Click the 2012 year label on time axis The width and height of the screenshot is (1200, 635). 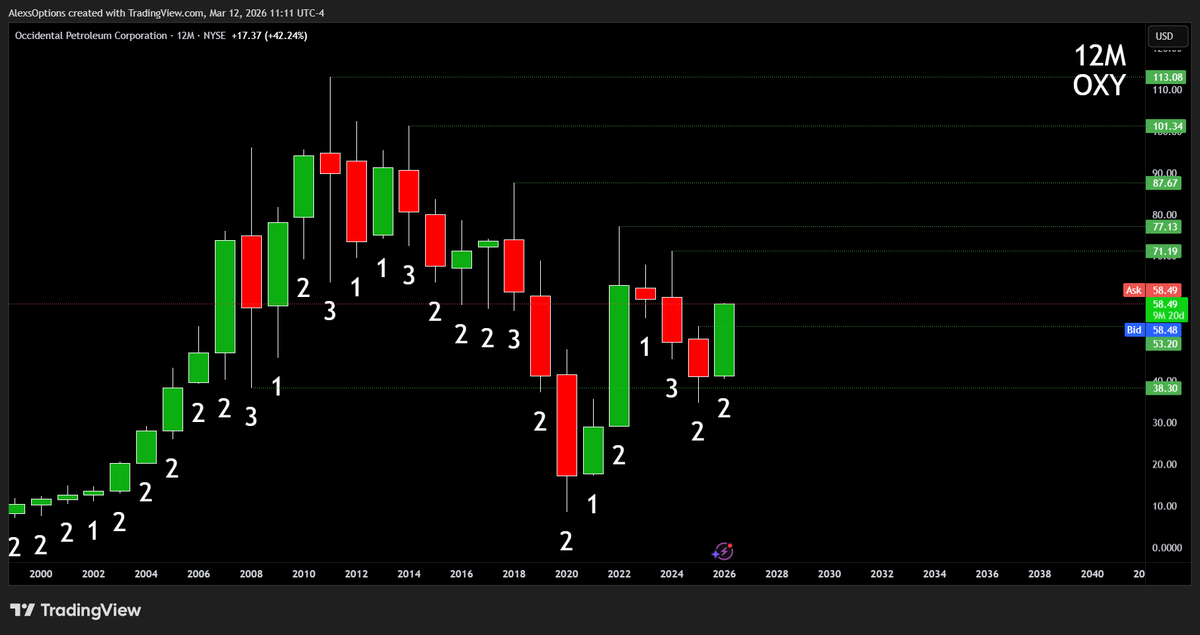click(x=355, y=574)
